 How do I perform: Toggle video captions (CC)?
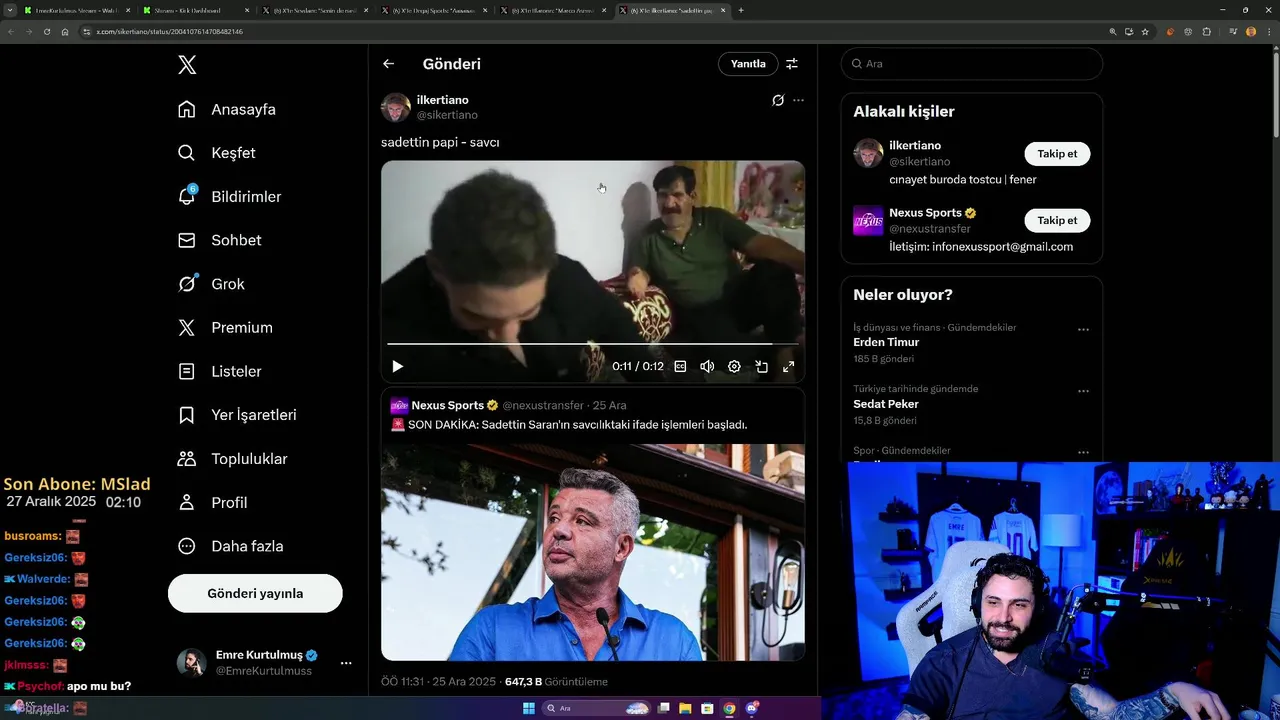(x=680, y=367)
